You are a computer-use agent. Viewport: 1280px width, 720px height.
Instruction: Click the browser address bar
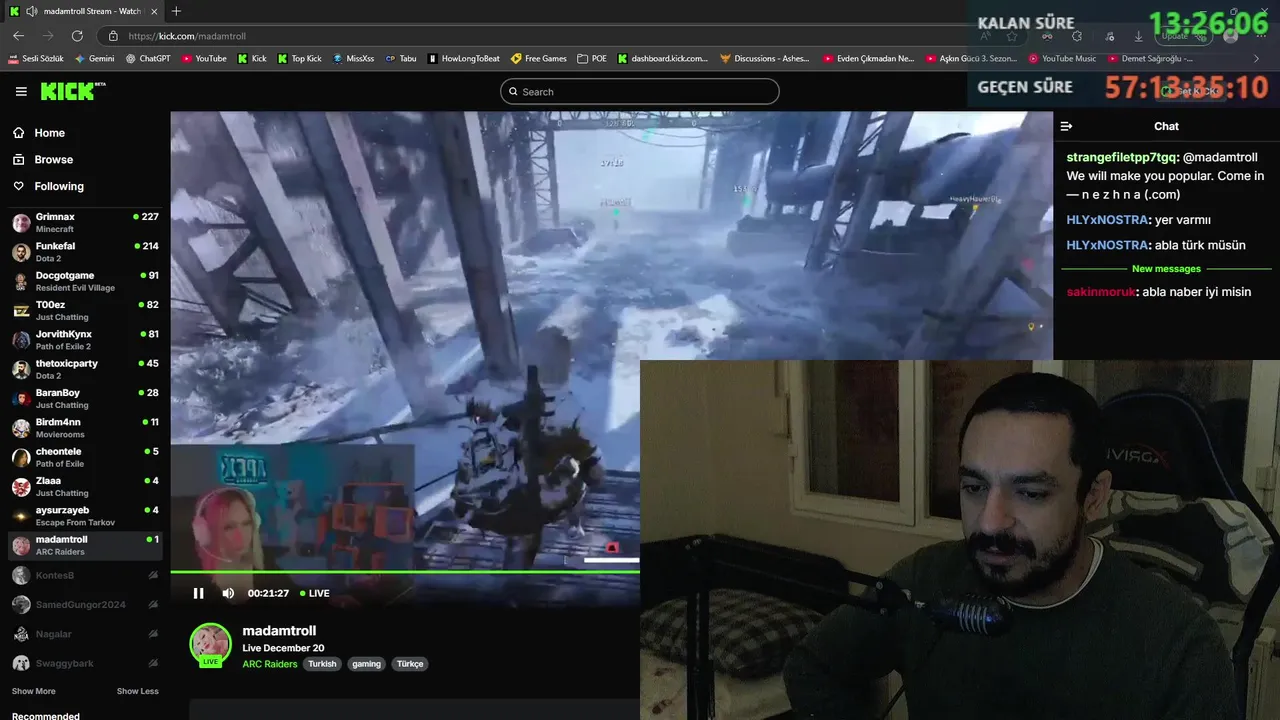pyautogui.click(x=540, y=36)
